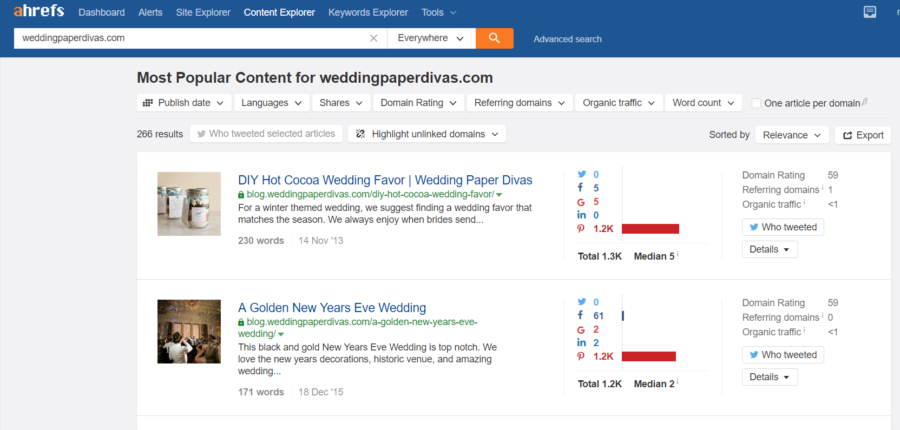The image size is (900, 430).
Task: Open the message inbox icon in header
Action: click(870, 12)
